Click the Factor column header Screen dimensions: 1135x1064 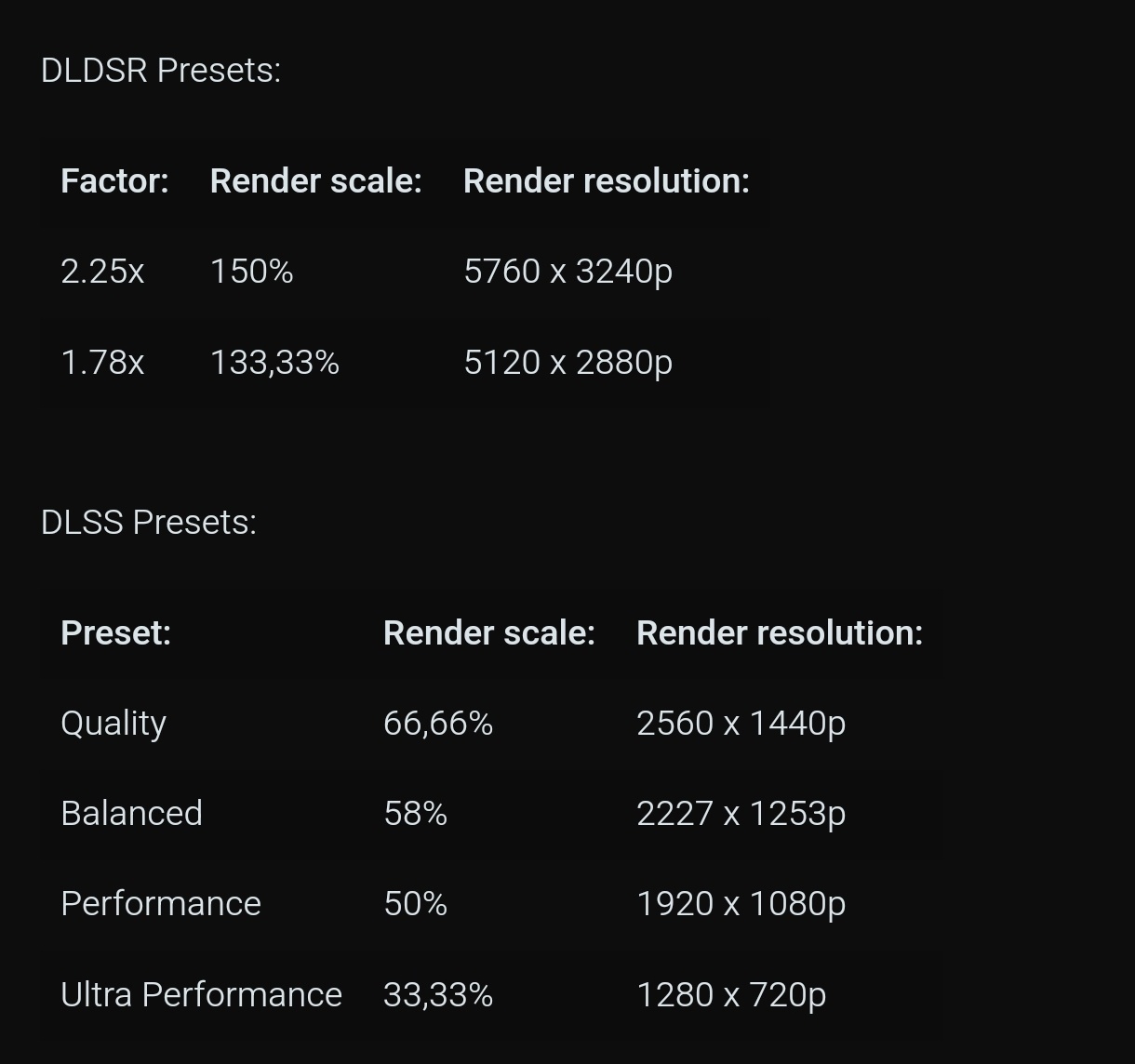(114, 180)
